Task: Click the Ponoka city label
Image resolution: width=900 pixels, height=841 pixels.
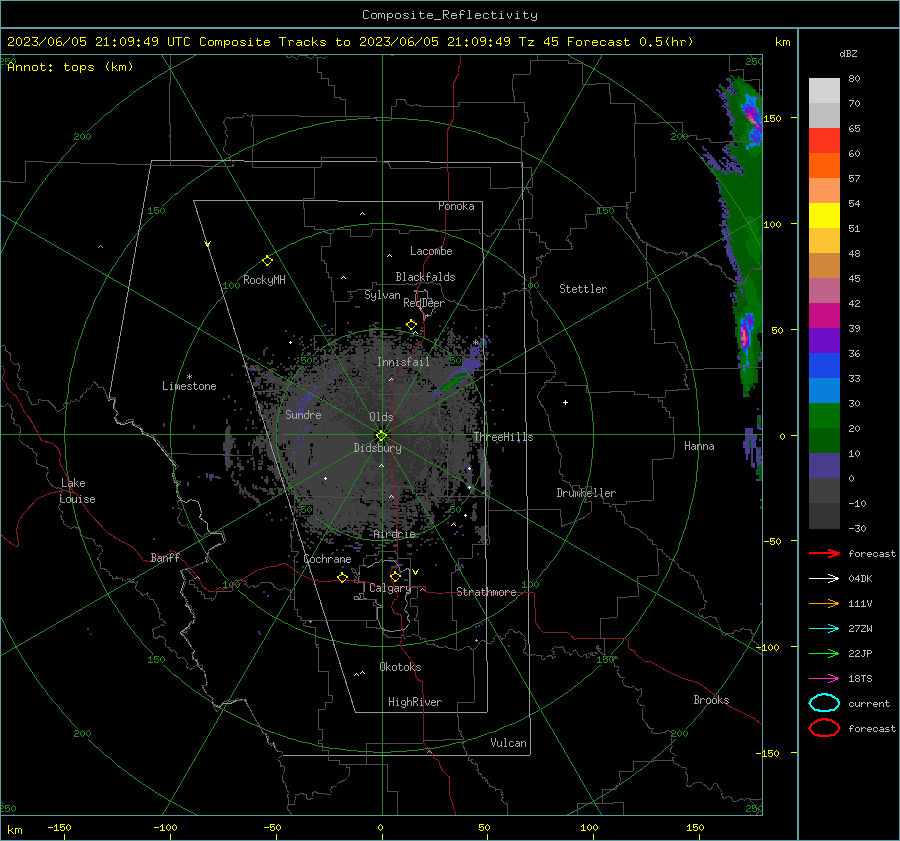Action: point(456,206)
